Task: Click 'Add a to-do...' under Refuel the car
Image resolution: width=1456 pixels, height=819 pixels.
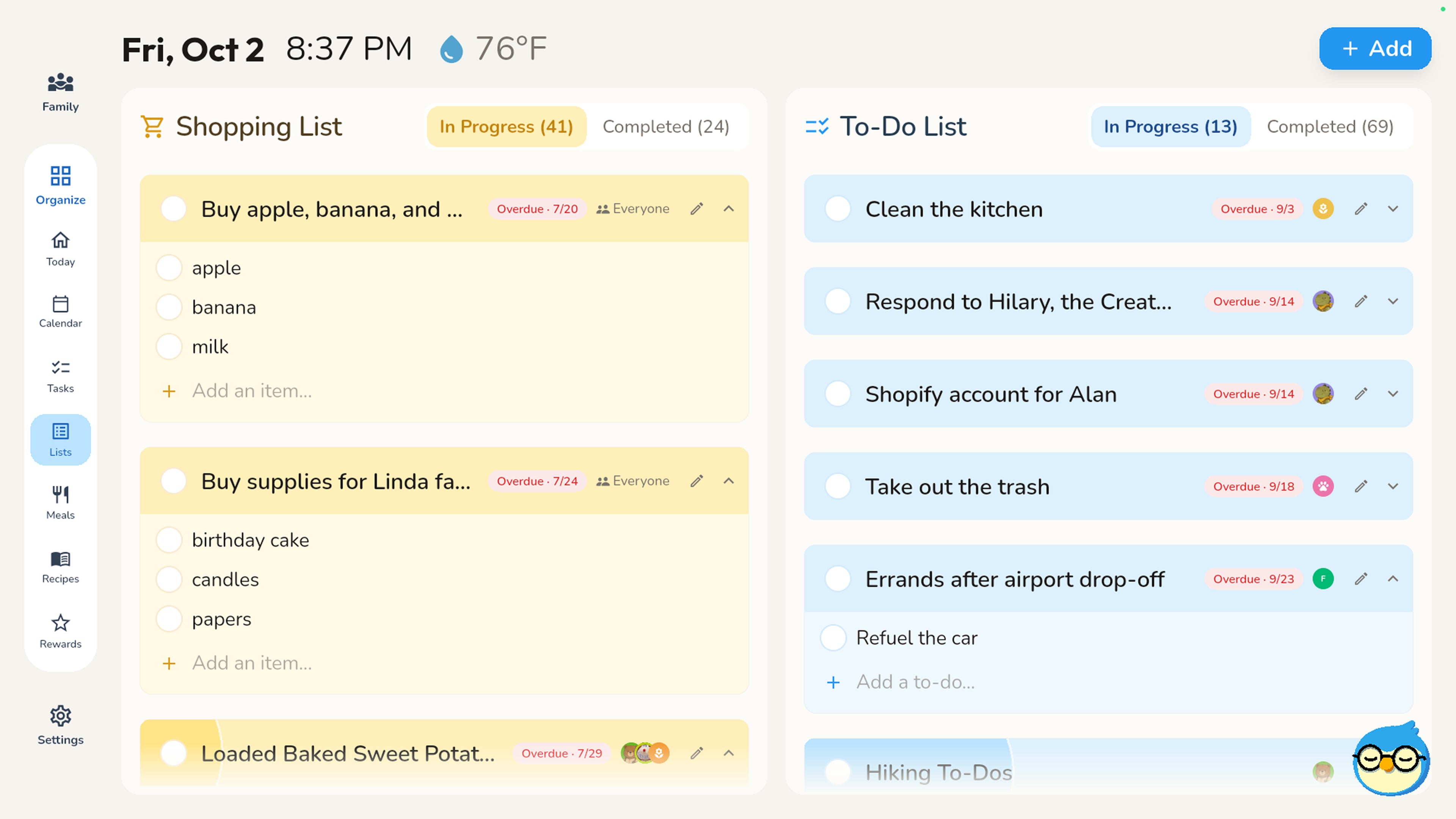Action: (x=915, y=682)
